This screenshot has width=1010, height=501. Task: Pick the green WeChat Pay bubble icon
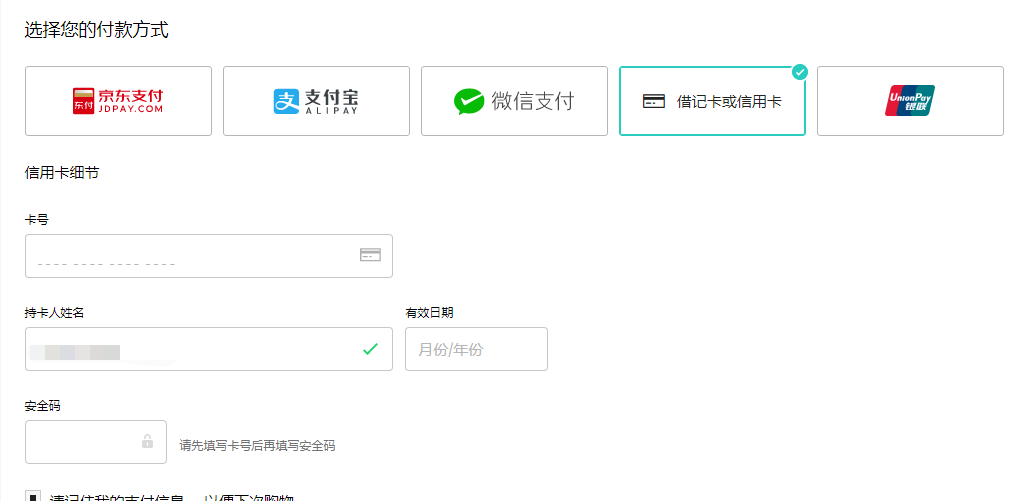[468, 101]
